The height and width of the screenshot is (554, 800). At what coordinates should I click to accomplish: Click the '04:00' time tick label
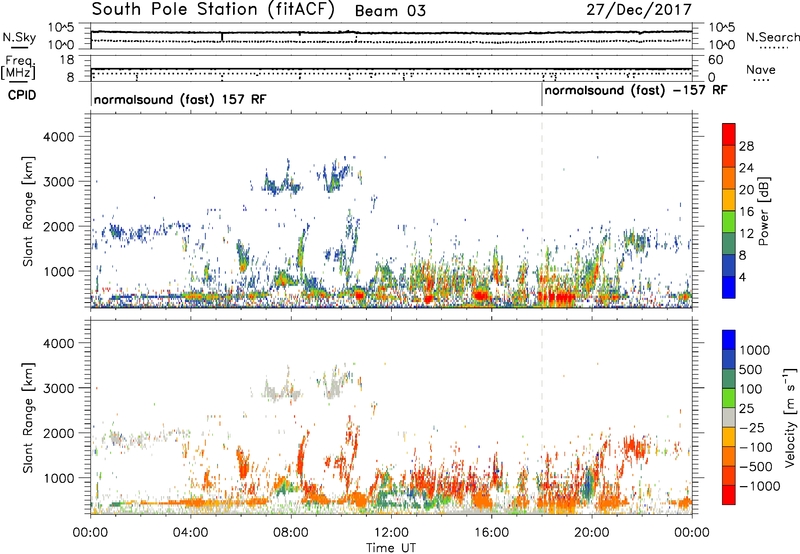[x=191, y=533]
